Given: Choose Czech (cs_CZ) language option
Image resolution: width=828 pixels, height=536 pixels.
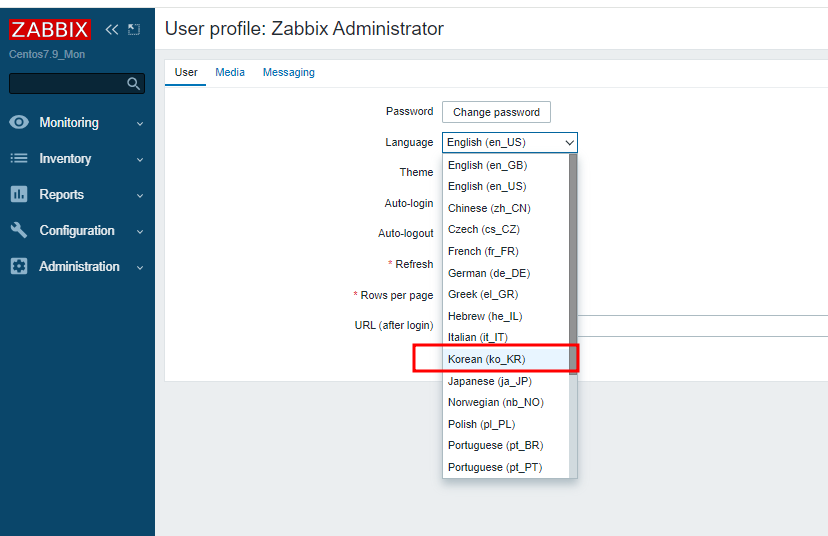Looking at the screenshot, I should [506, 229].
